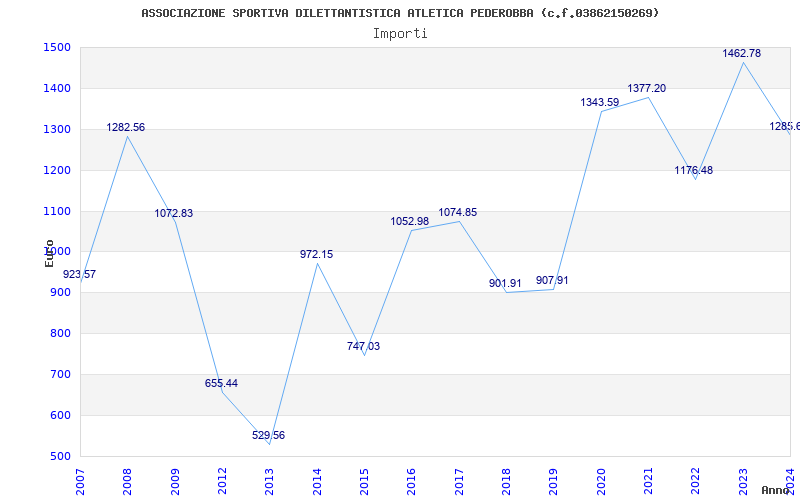Click the x-axis year 2014
The width and height of the screenshot is (800, 500).
click(x=317, y=482)
